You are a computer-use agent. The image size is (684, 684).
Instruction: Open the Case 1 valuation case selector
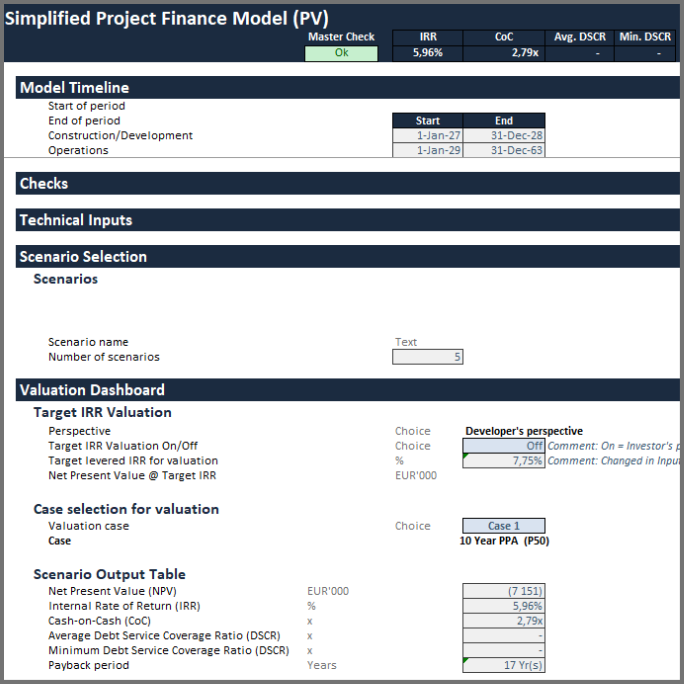pyautogui.click(x=504, y=526)
